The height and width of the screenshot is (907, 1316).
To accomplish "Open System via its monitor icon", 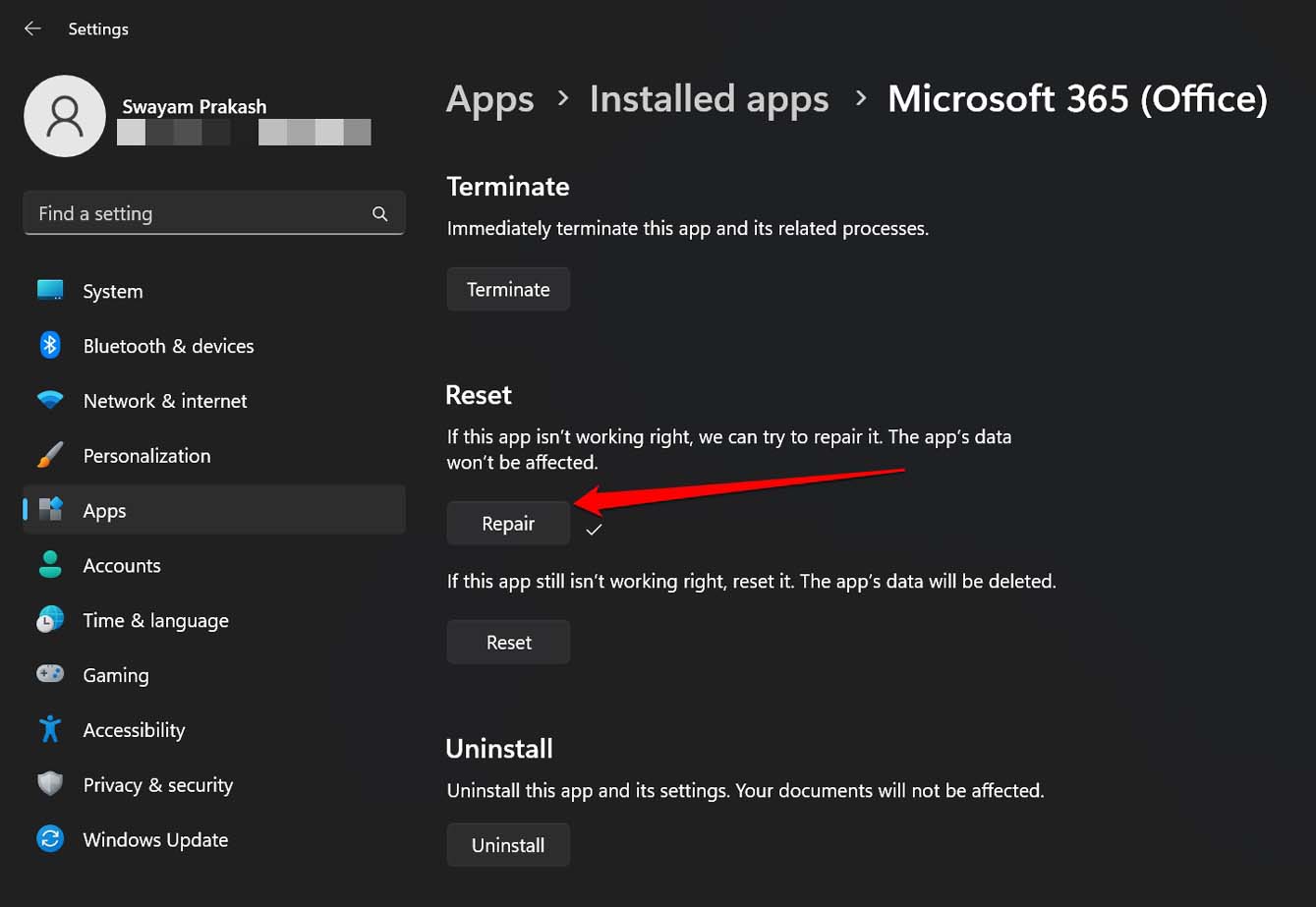I will coord(50,291).
